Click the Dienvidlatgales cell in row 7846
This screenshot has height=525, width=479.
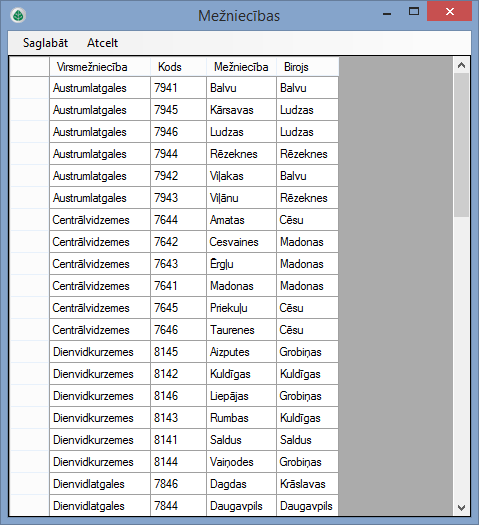(100, 483)
